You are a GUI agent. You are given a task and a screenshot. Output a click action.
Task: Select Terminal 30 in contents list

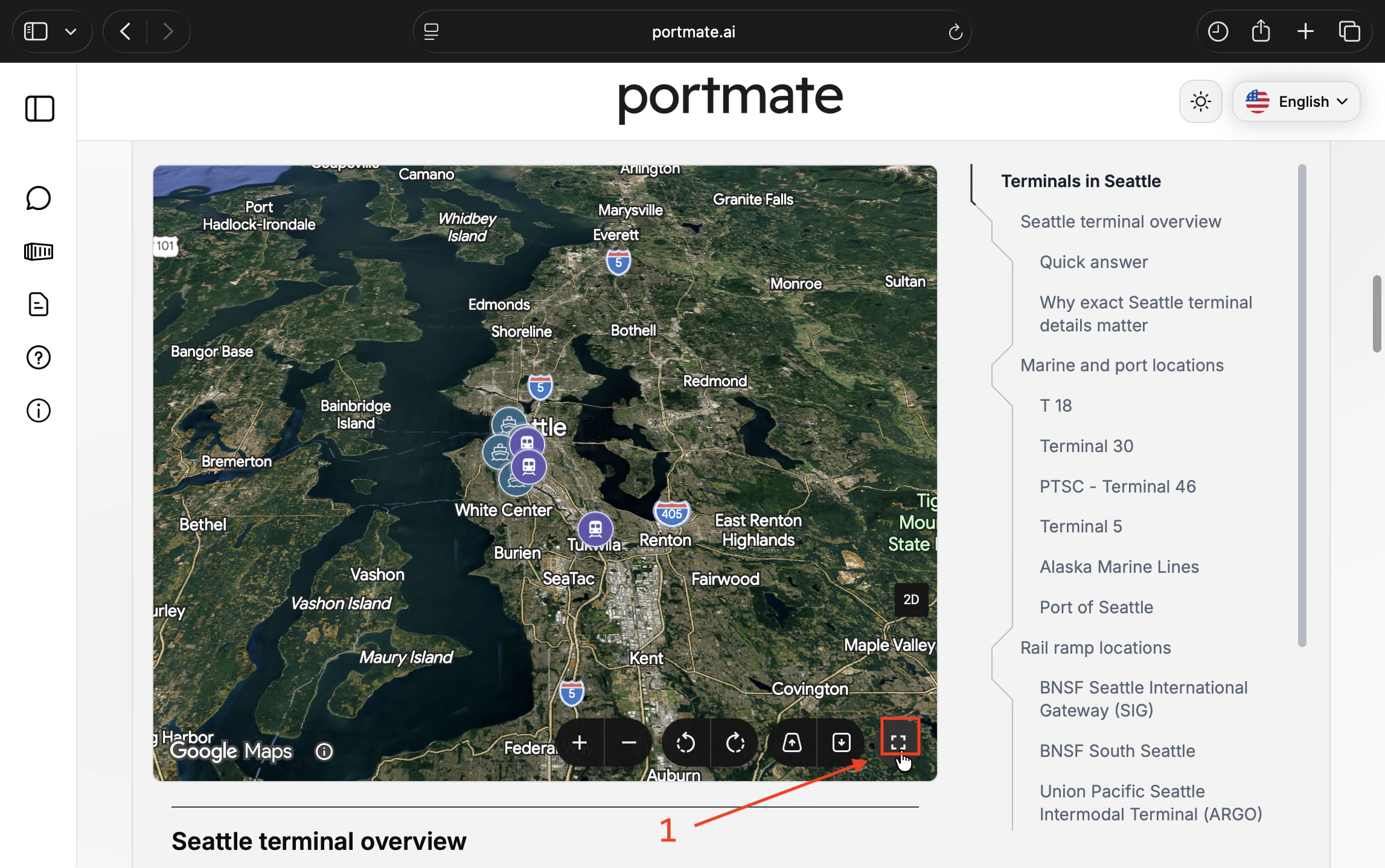pyautogui.click(x=1086, y=446)
